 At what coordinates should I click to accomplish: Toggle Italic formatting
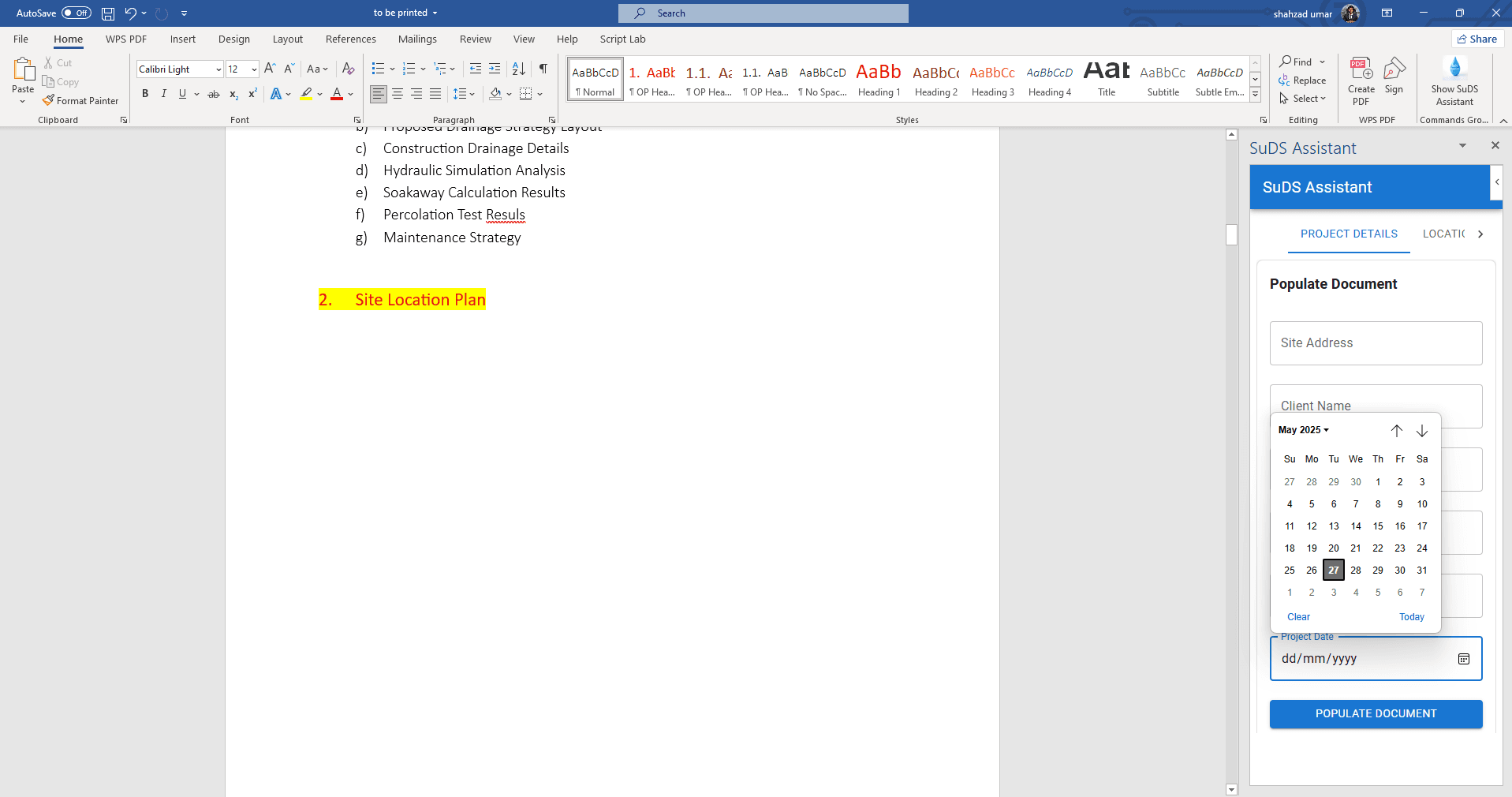point(163,94)
